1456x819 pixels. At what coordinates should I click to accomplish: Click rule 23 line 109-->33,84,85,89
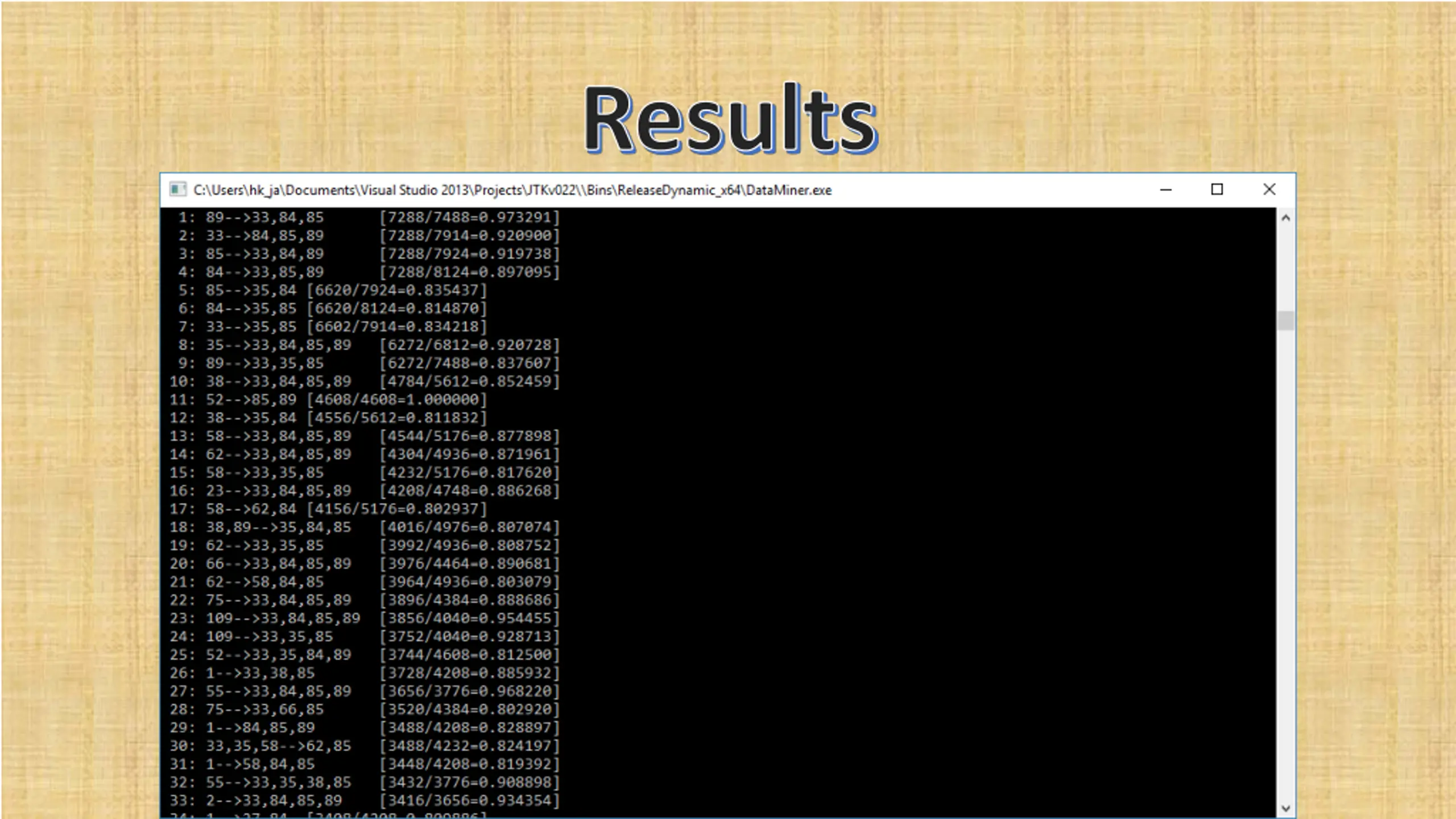pos(283,618)
